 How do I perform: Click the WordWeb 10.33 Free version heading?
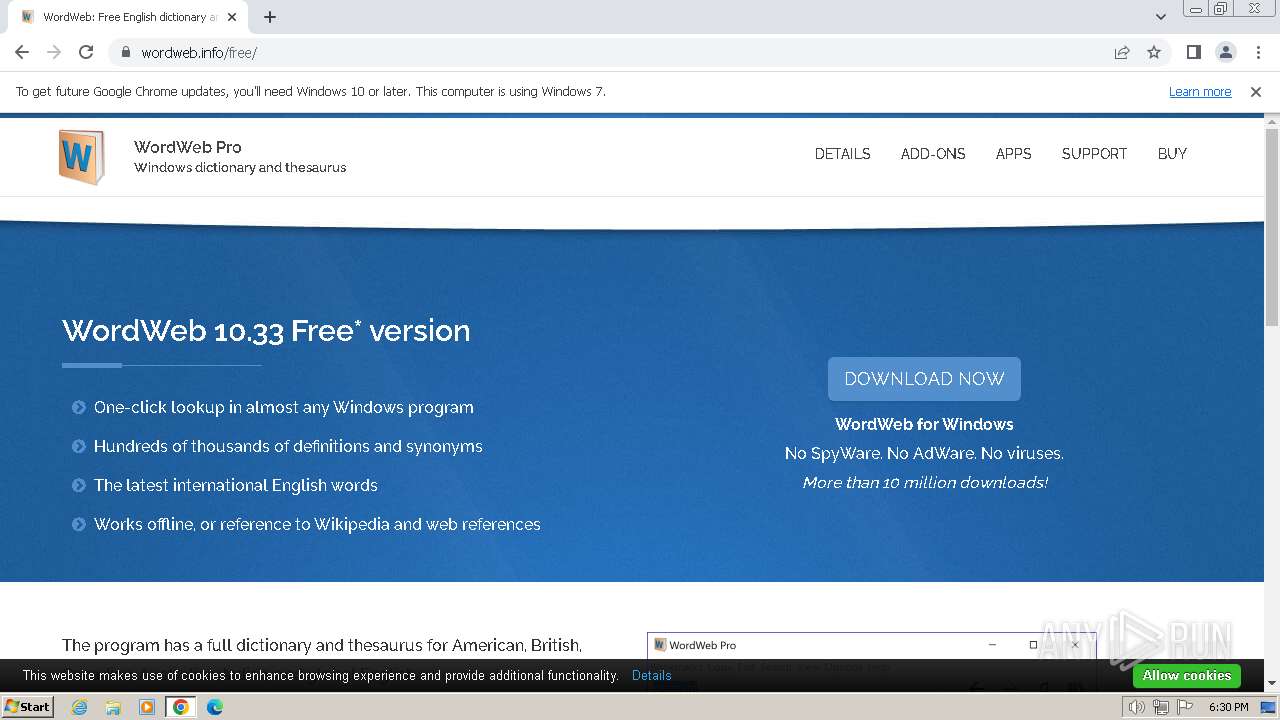266,330
